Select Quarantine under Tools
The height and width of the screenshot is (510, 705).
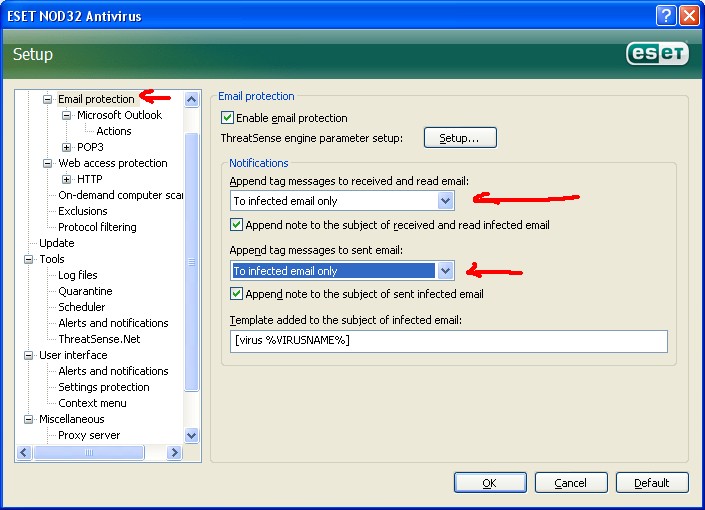coord(85,291)
